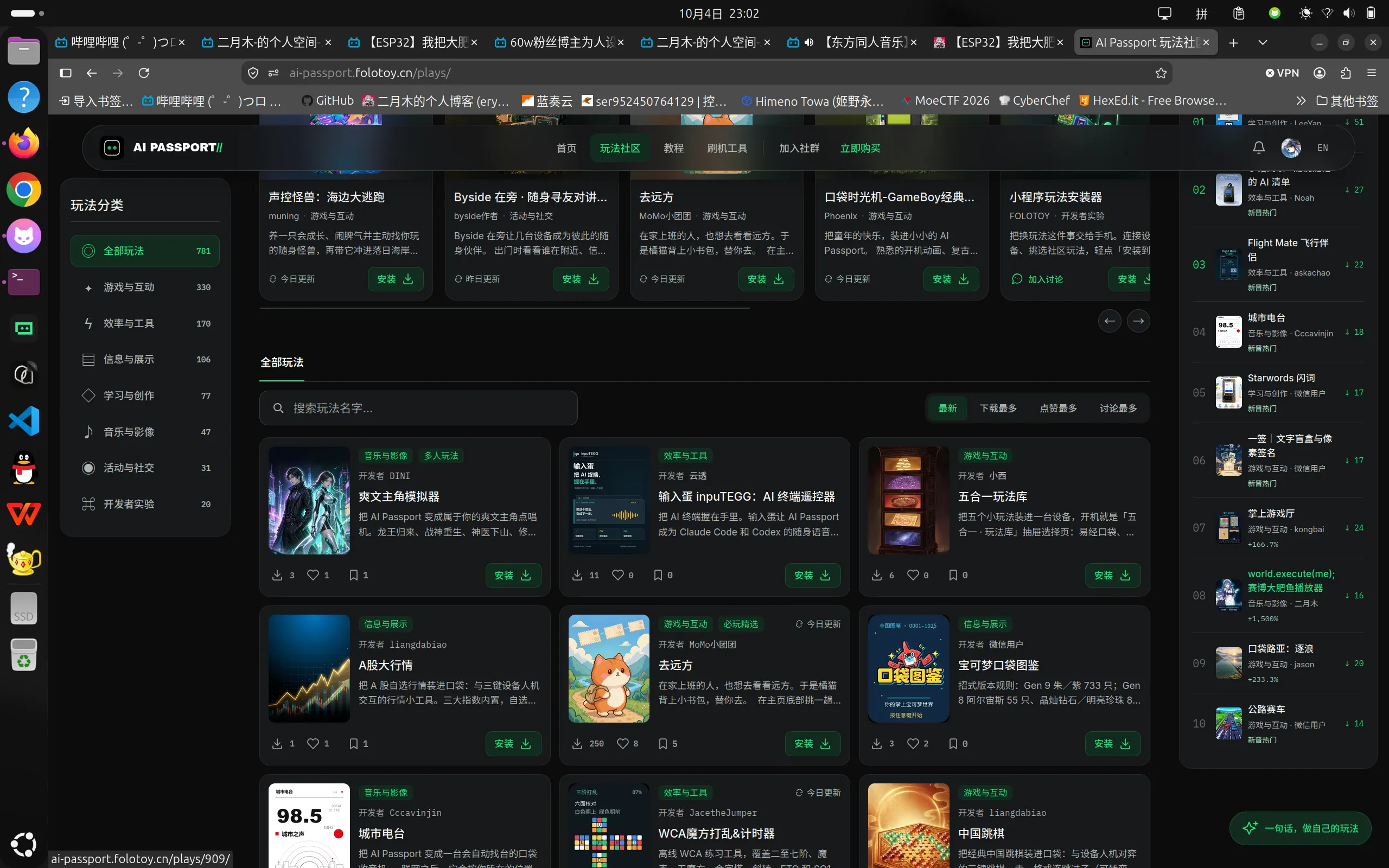Switch to the 60w粉丝博主 browser tab

click(559, 42)
